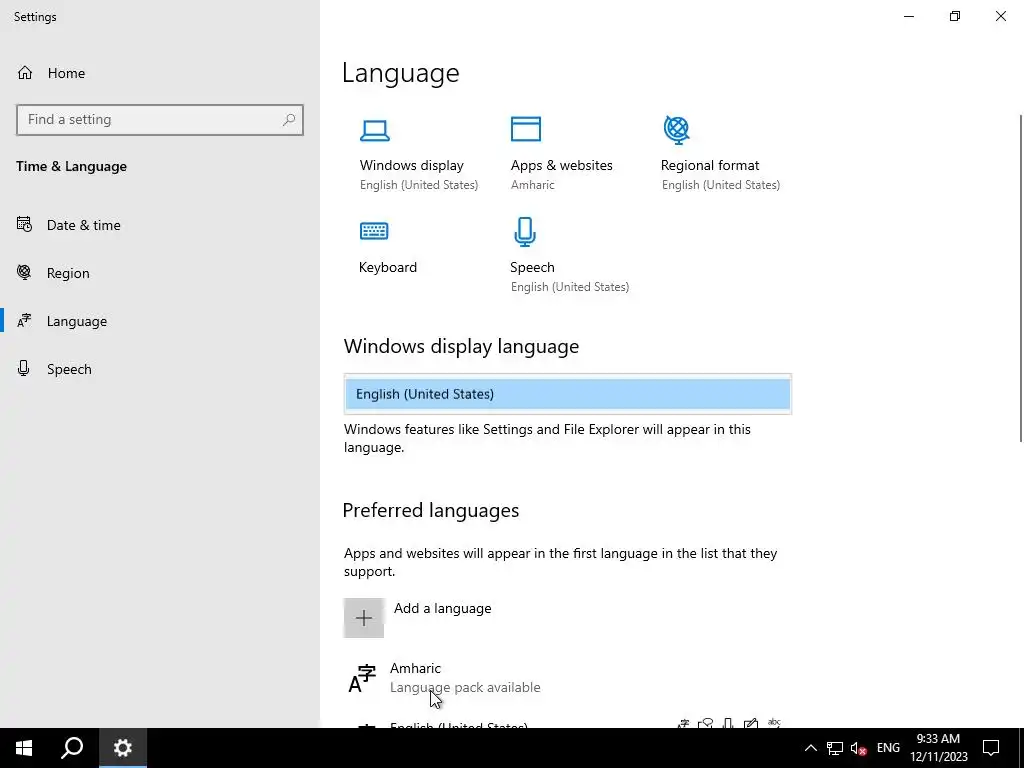This screenshot has height=768, width=1024.
Task: Open the Apps & websites window icon
Action: coord(526,129)
